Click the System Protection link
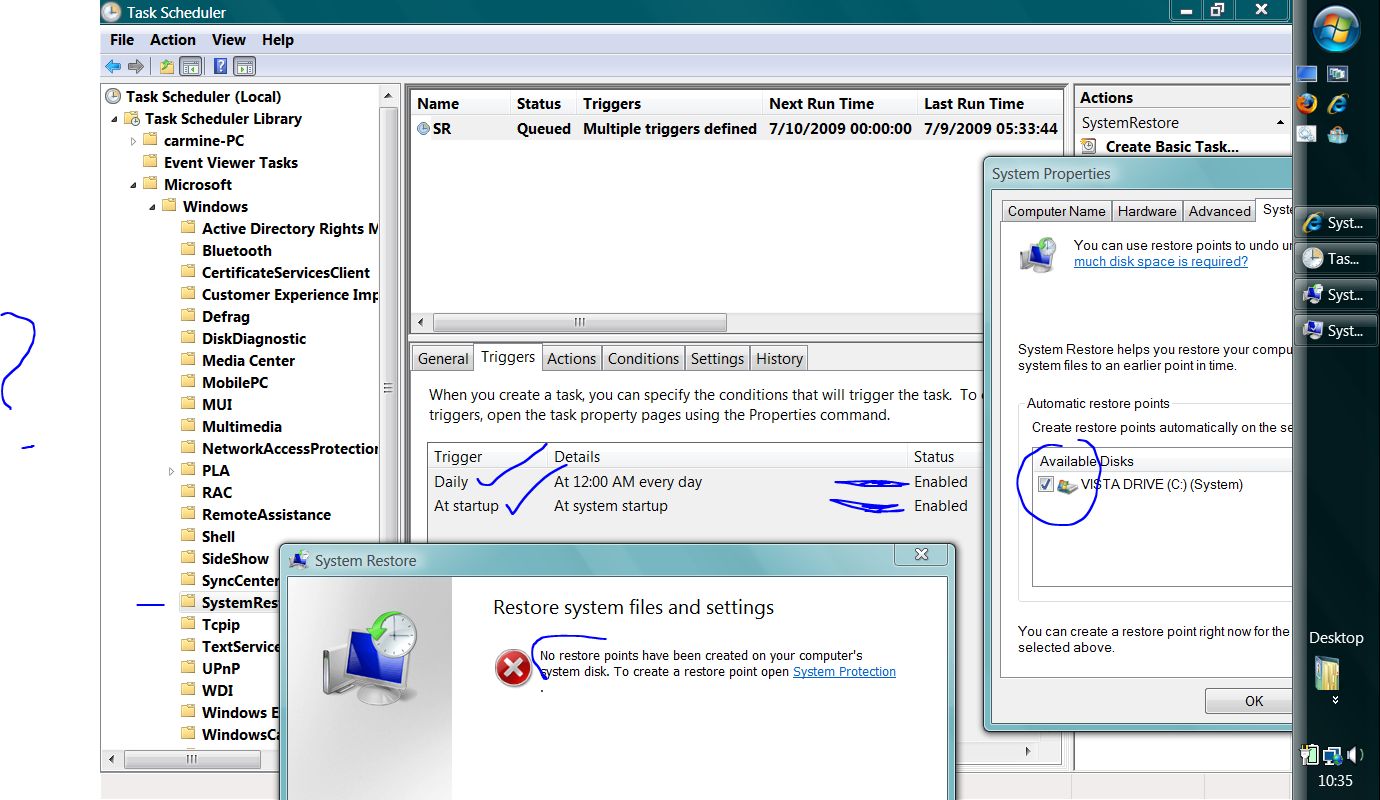Viewport: 1380px width, 800px height. click(844, 672)
